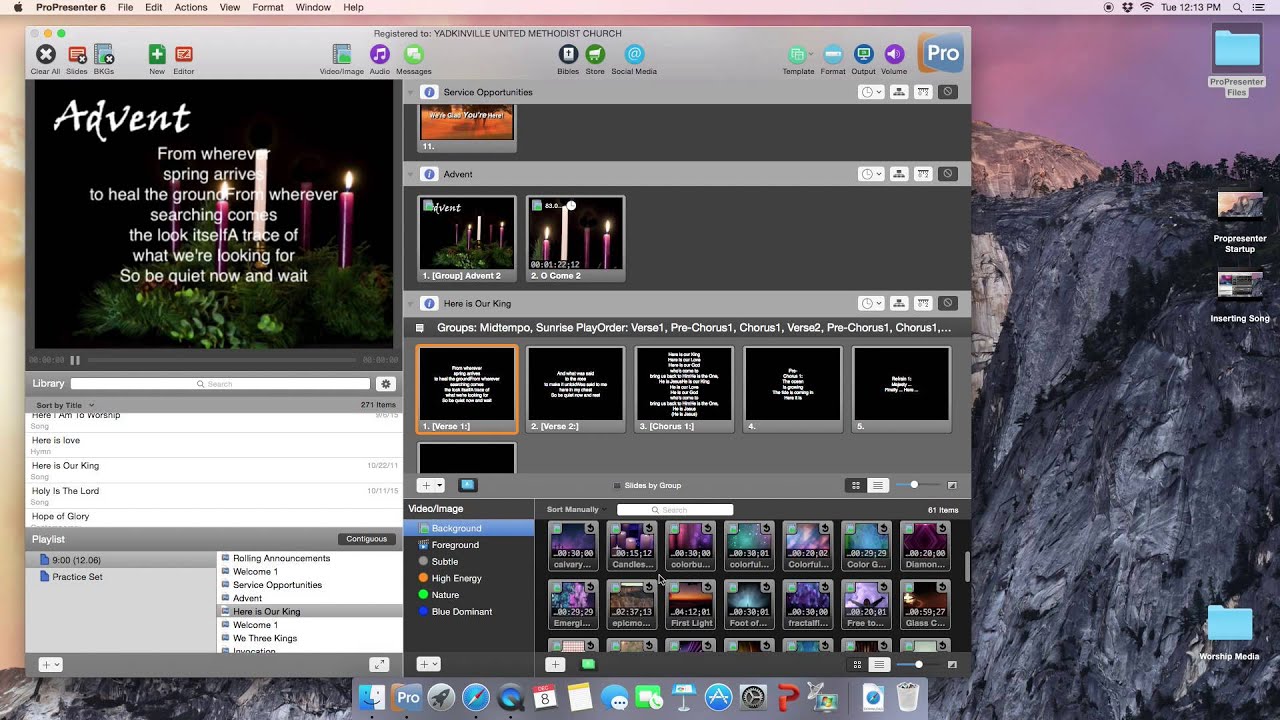Select the O Come 2 slide thumbnail
Viewport: 1280px width, 720px height.
pyautogui.click(x=575, y=239)
